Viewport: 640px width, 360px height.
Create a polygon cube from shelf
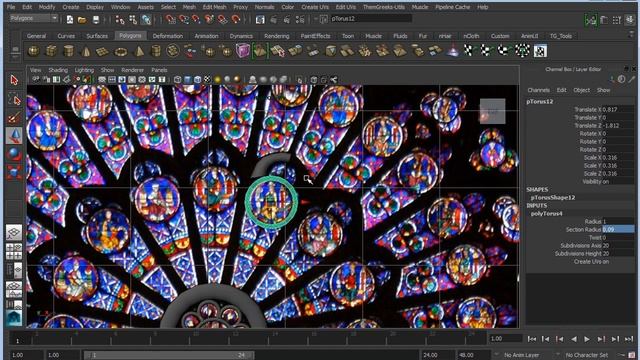click(51, 51)
